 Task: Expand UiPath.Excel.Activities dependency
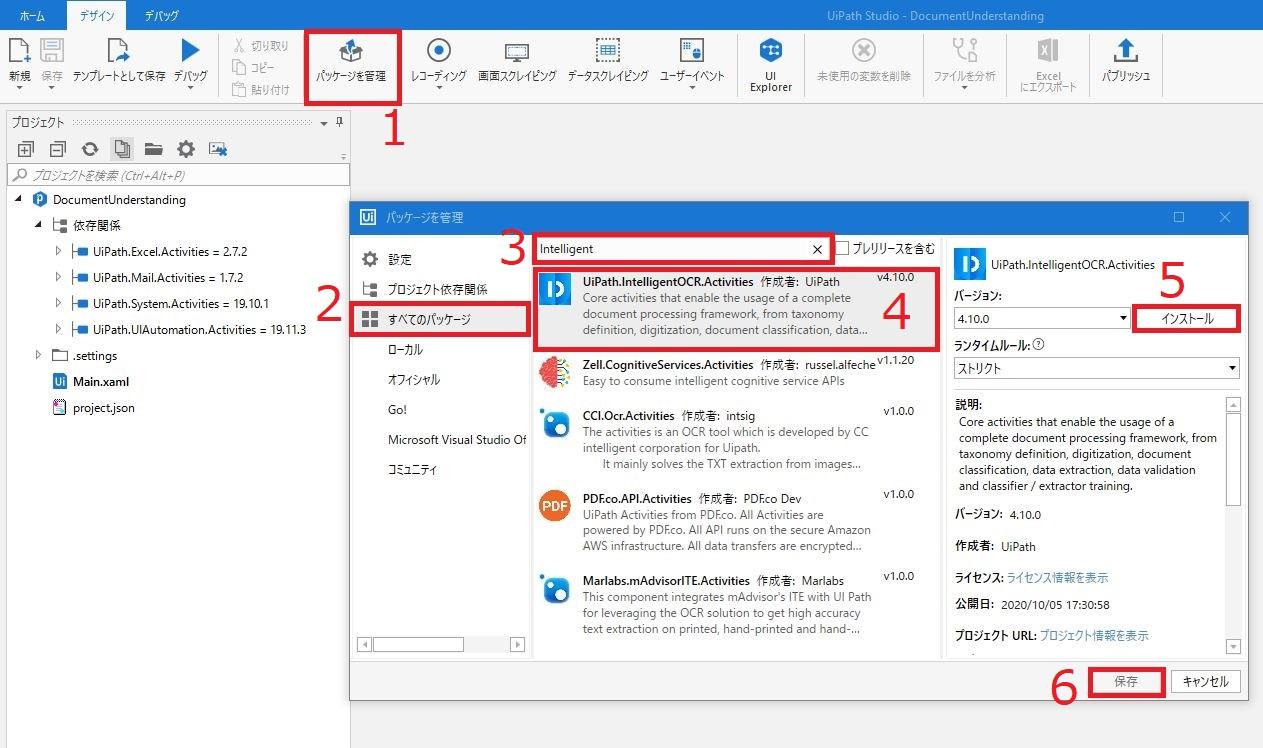coord(58,252)
